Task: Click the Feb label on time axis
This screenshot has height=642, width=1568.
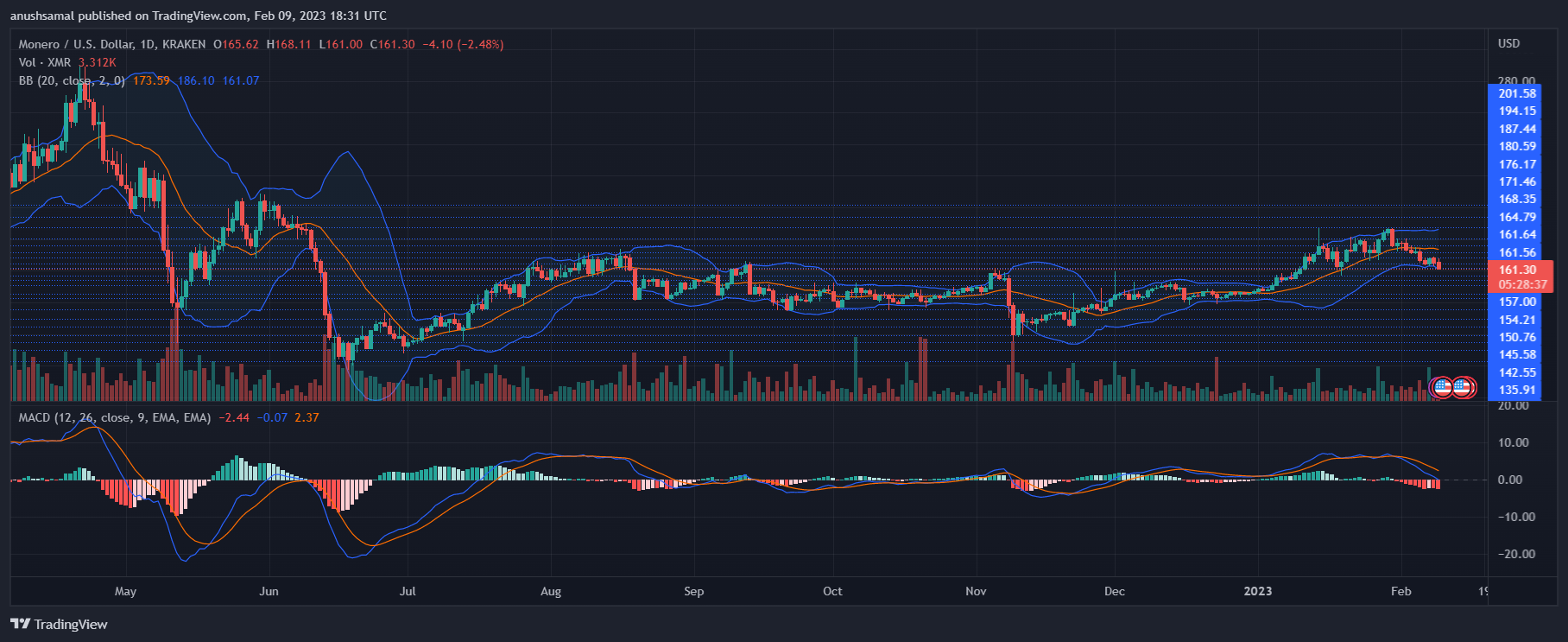Action: click(1400, 591)
